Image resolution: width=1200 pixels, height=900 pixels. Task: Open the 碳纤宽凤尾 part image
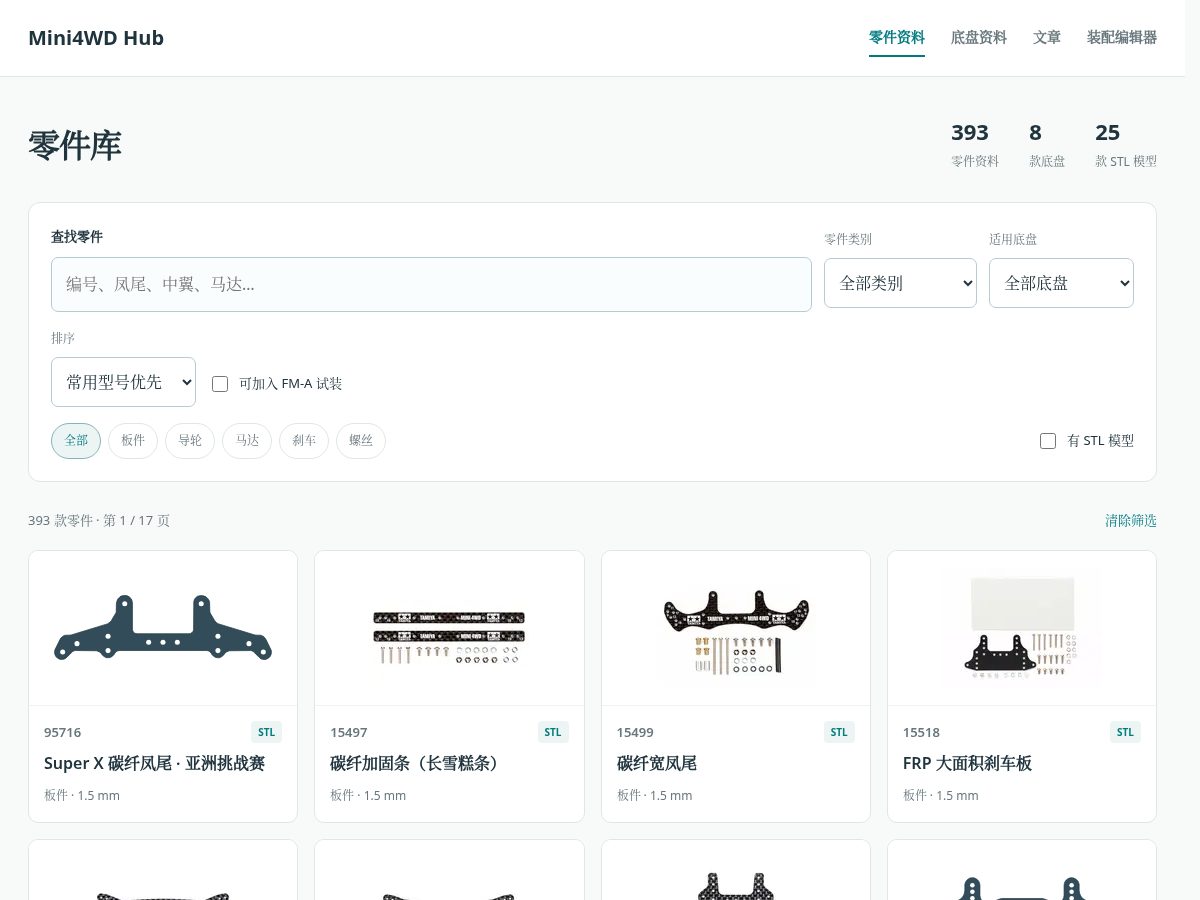pyautogui.click(x=736, y=628)
